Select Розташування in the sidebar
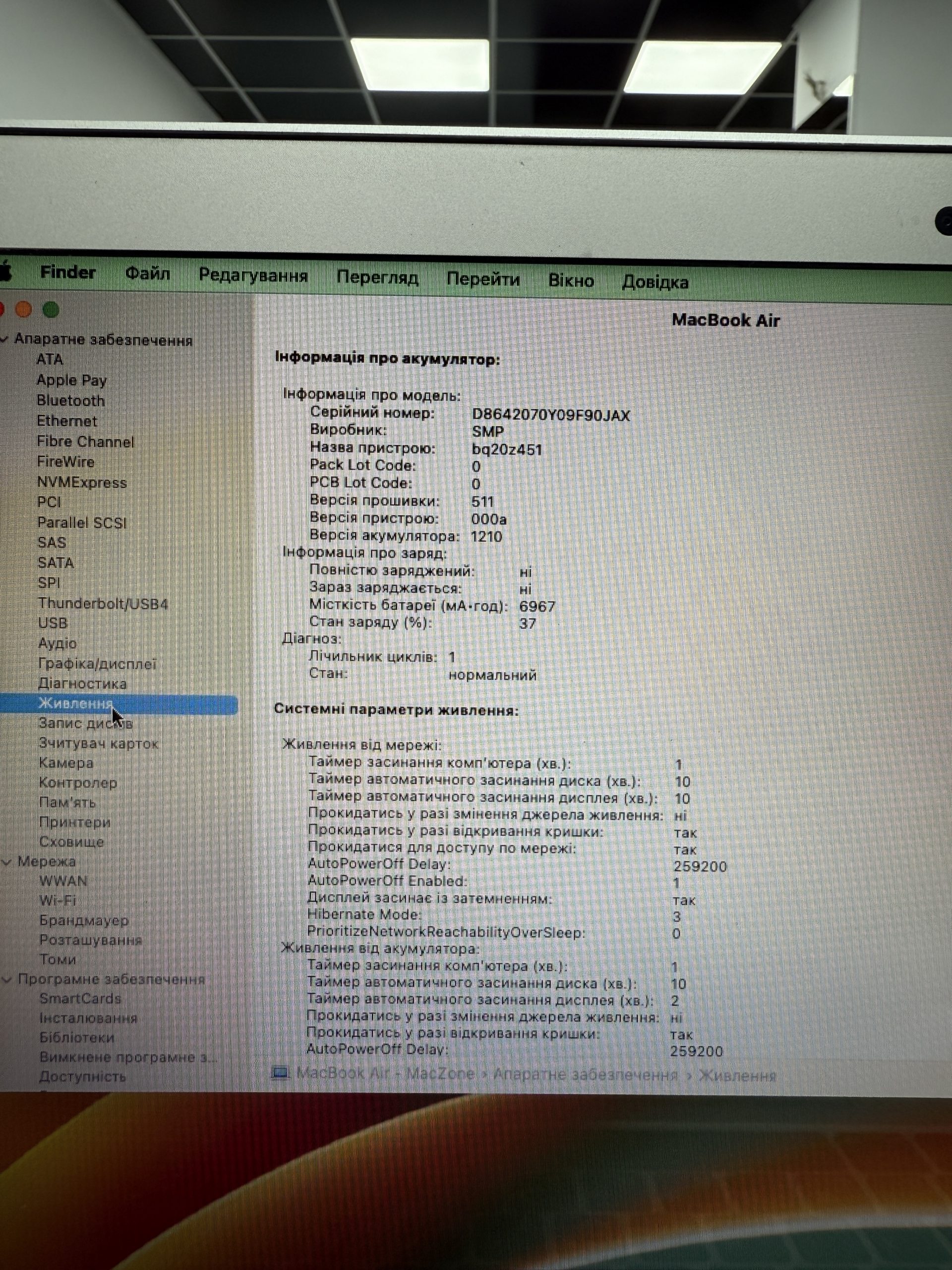This screenshot has width=952, height=1270. [91, 940]
